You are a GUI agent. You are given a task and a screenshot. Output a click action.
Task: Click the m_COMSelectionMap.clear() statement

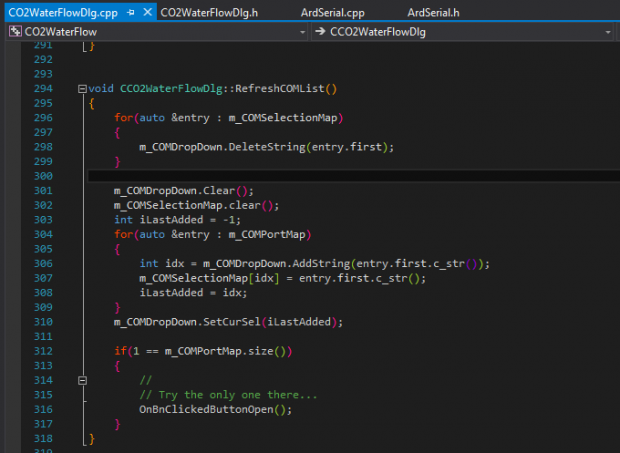point(197,206)
